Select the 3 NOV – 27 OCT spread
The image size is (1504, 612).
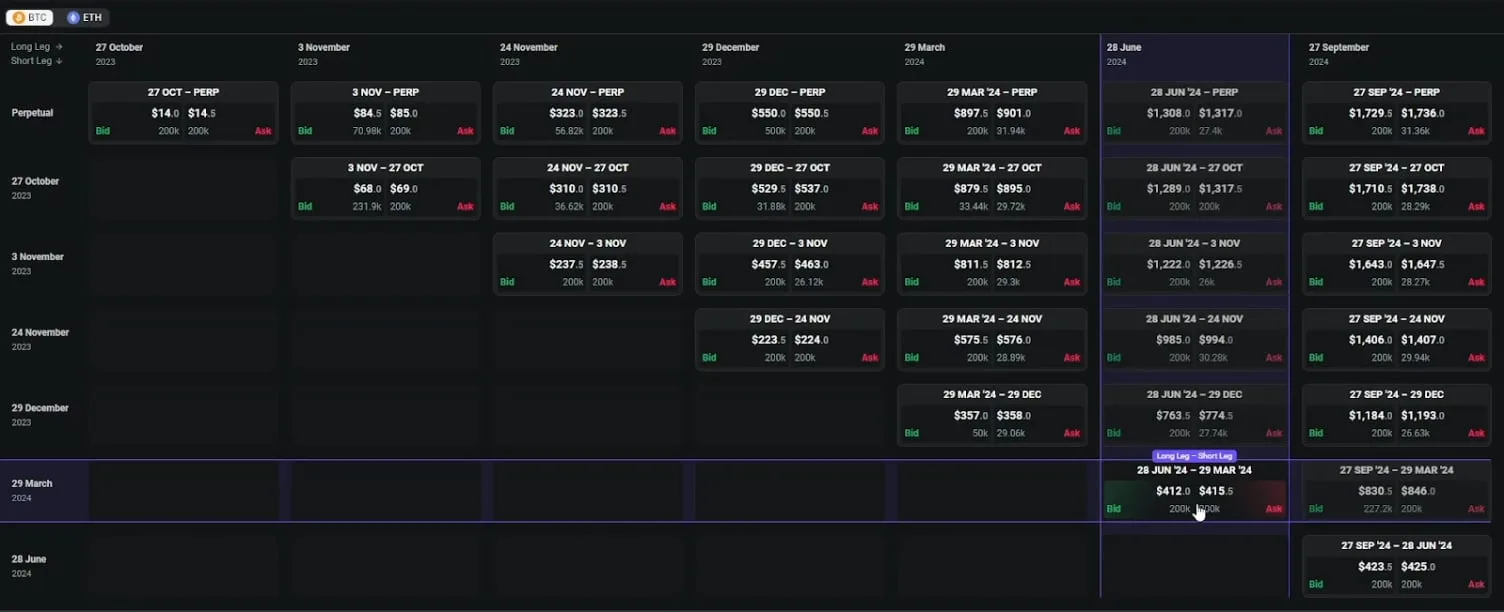click(386, 188)
